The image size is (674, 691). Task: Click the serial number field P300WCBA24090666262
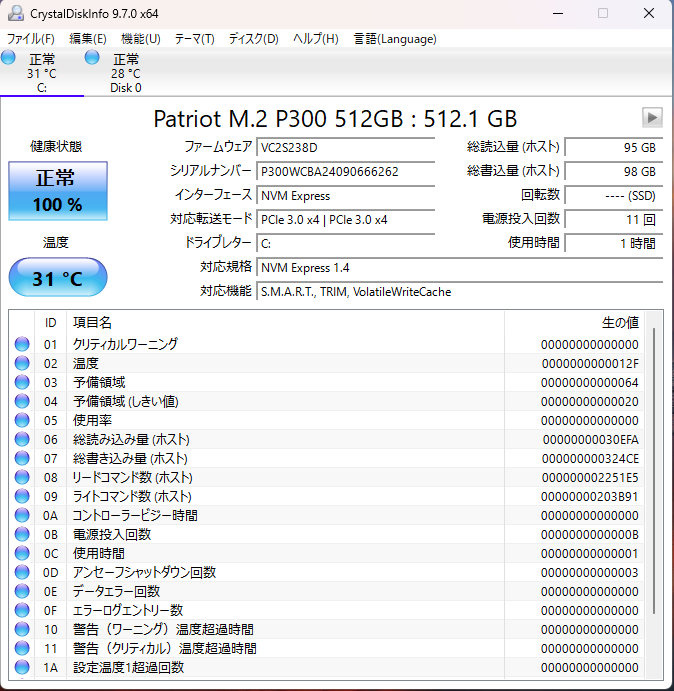(x=346, y=171)
